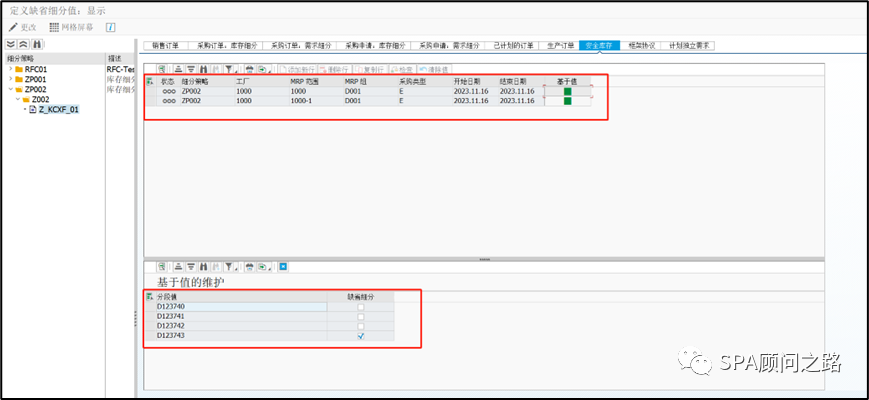Switch to the 已计划的订单 tab

tap(512, 46)
